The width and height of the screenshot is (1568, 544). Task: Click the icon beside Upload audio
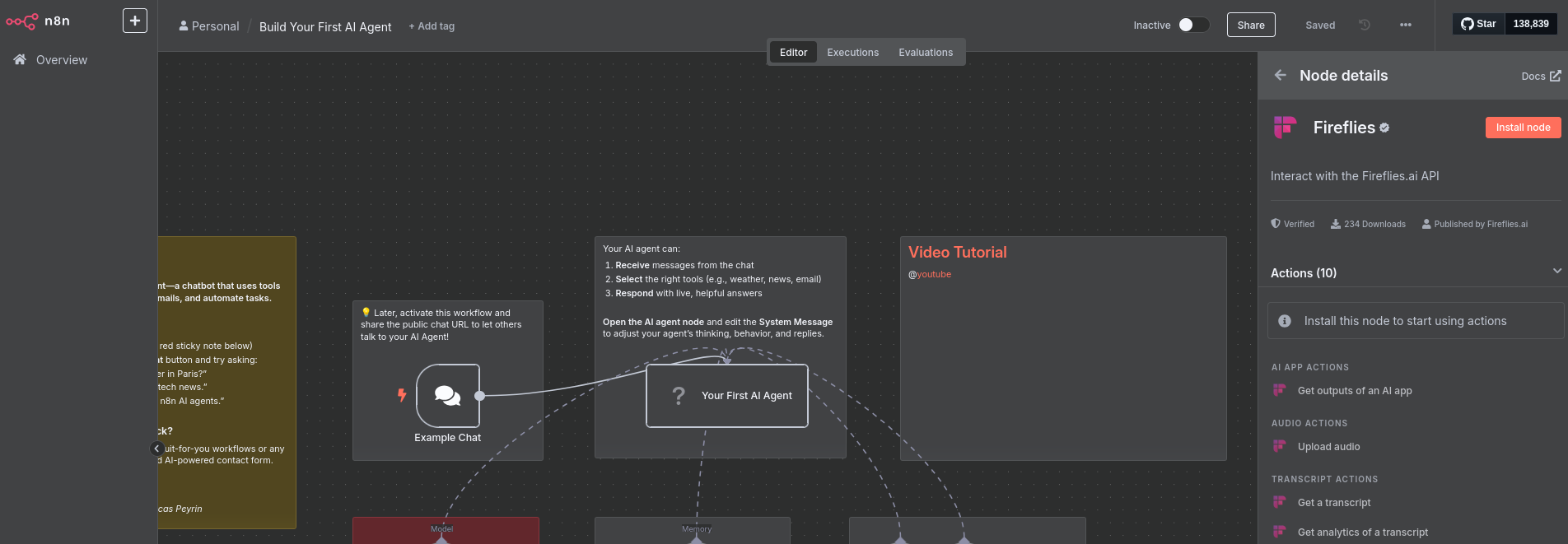[1279, 446]
